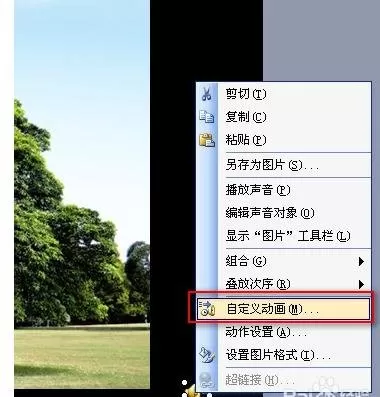Select 播放声音(P) menu entry
Viewport: 380px width, 397px height.
pyautogui.click(x=283, y=190)
